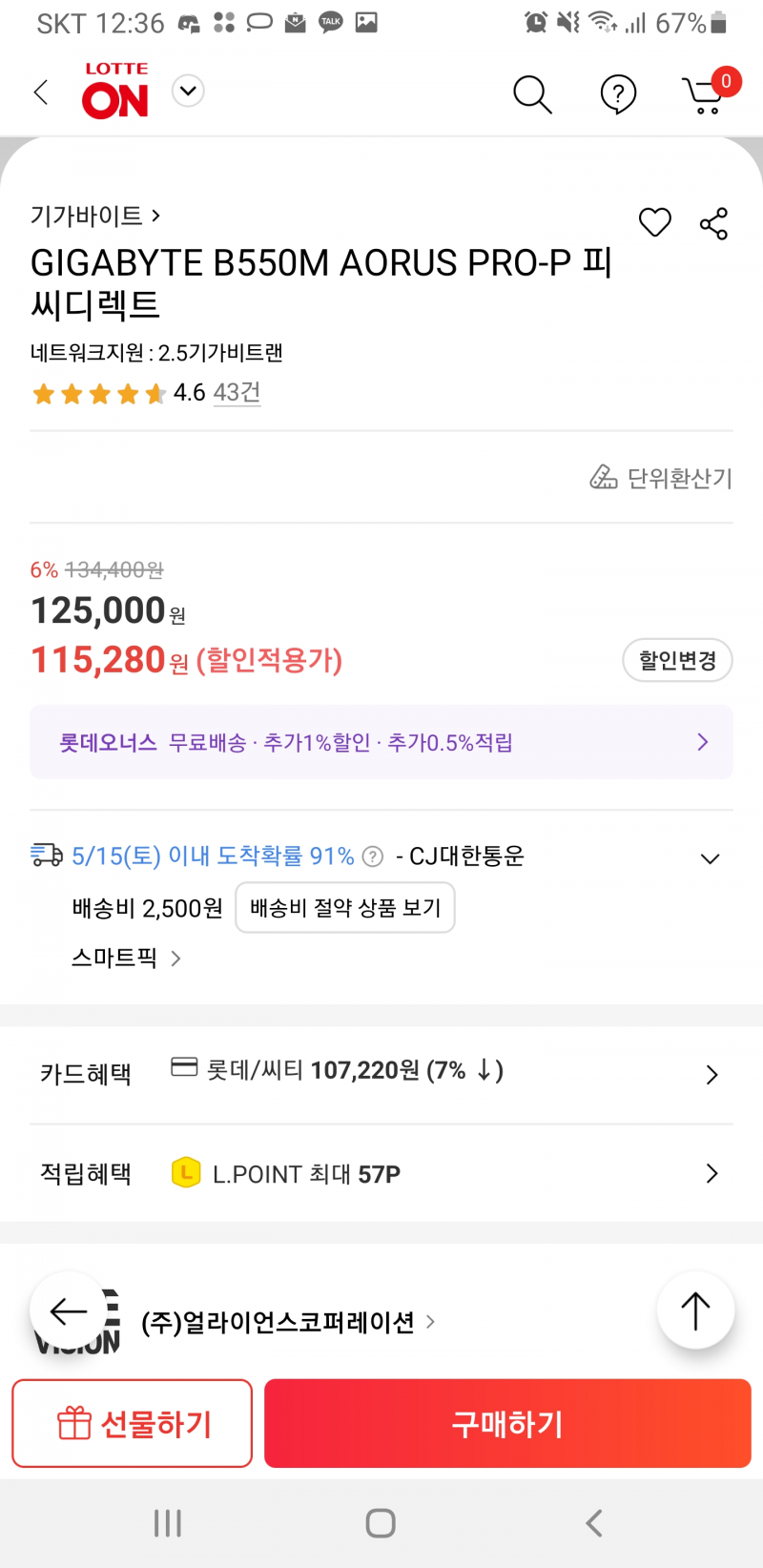
Task: Tap the floating scroll-to-top arrow button
Action: [x=695, y=1310]
